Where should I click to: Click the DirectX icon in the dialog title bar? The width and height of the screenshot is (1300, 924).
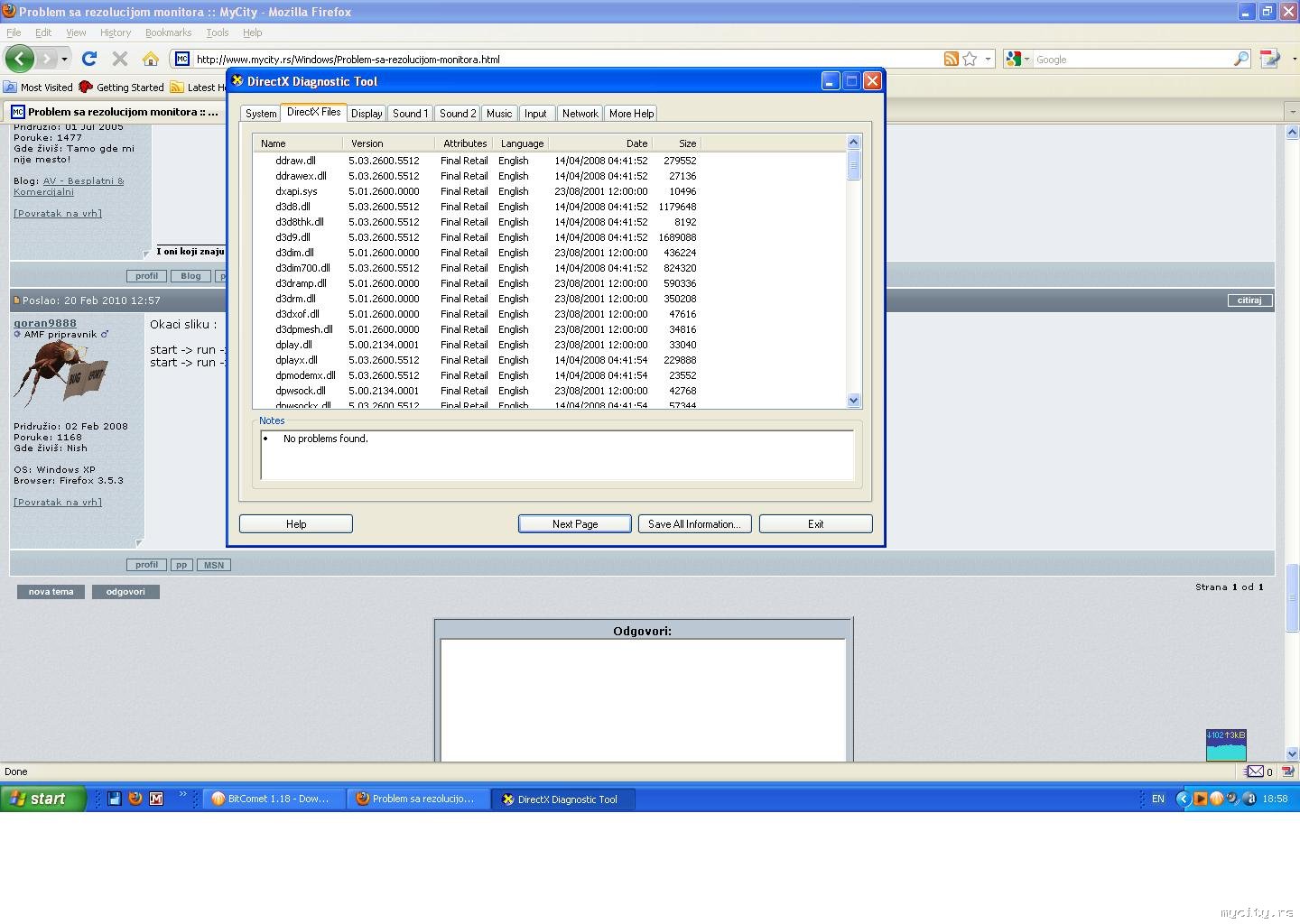[237, 80]
